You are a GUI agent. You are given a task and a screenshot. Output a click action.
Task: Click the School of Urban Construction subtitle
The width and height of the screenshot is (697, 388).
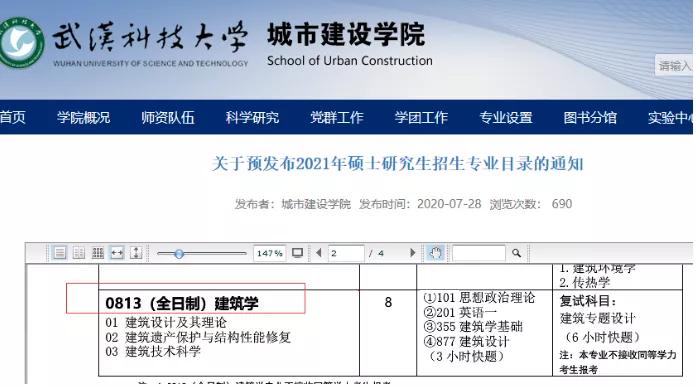[x=350, y=61]
